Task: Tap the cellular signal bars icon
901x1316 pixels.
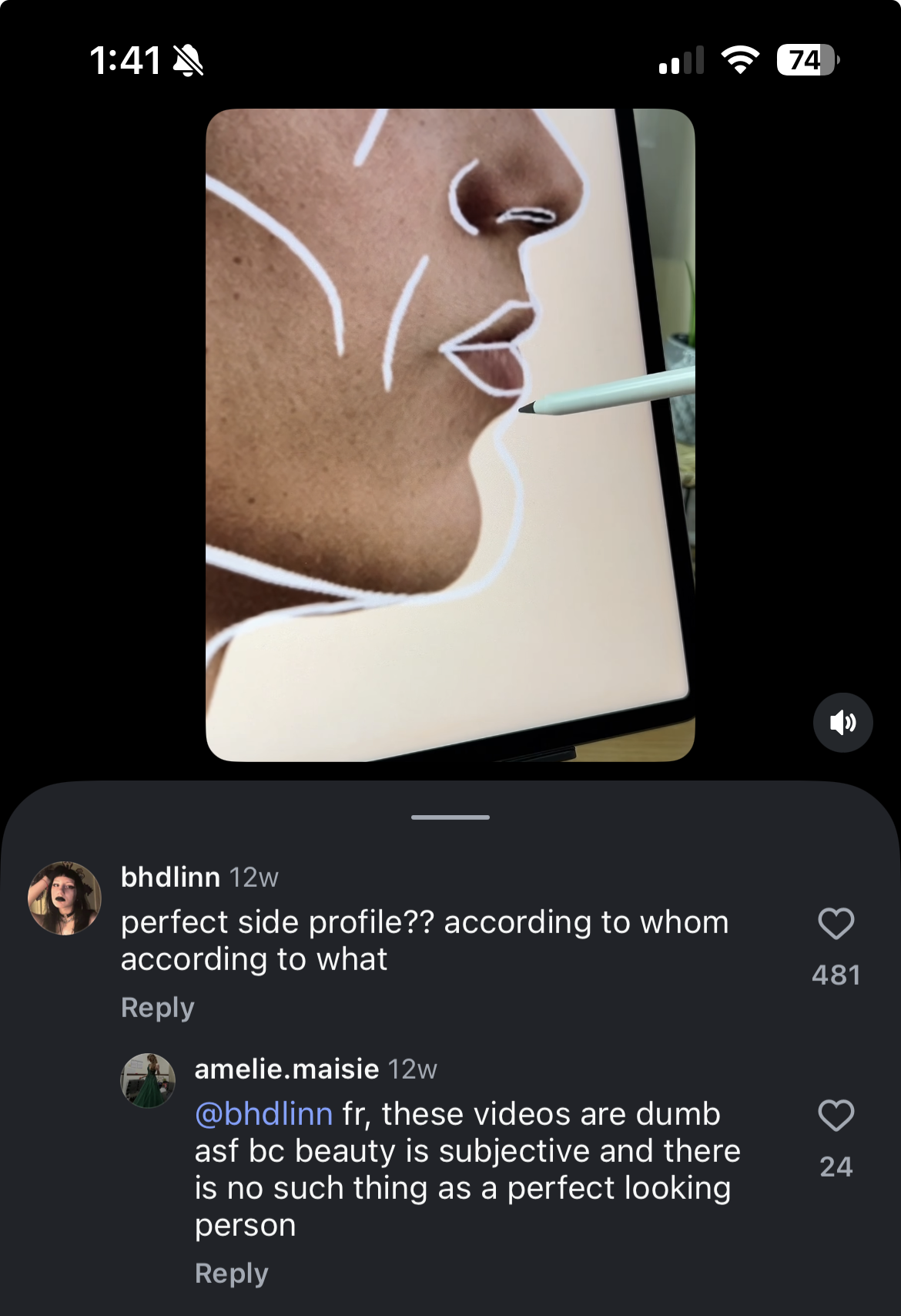Action: pos(682,60)
